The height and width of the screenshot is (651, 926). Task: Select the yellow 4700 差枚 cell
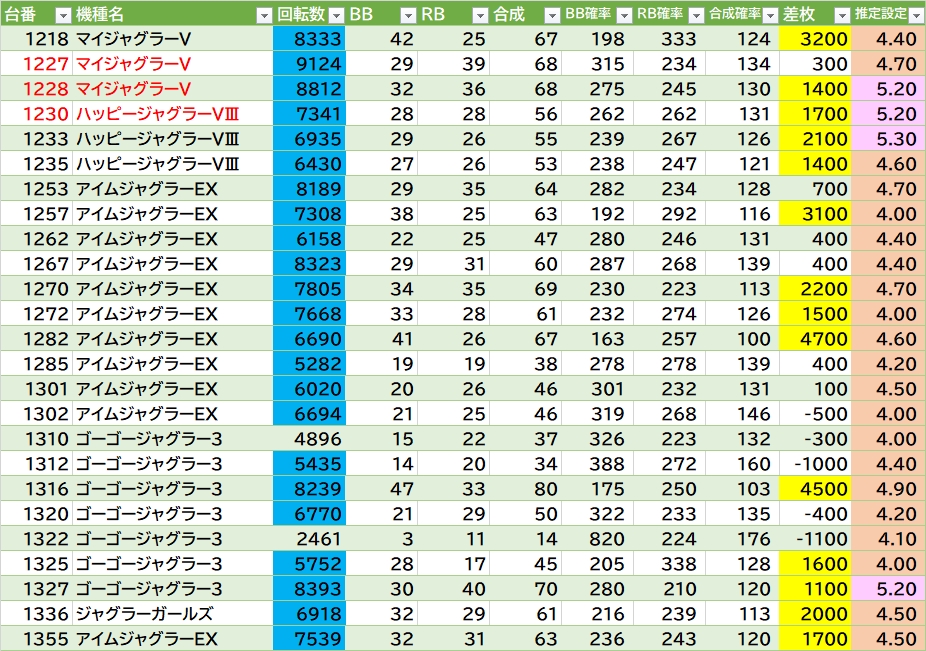pos(814,339)
